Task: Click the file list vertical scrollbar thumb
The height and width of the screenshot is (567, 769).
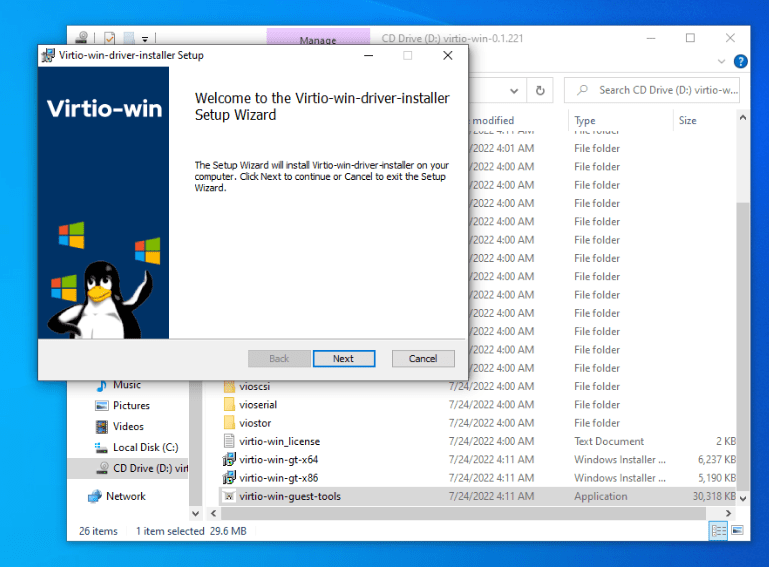Action: coord(743,346)
